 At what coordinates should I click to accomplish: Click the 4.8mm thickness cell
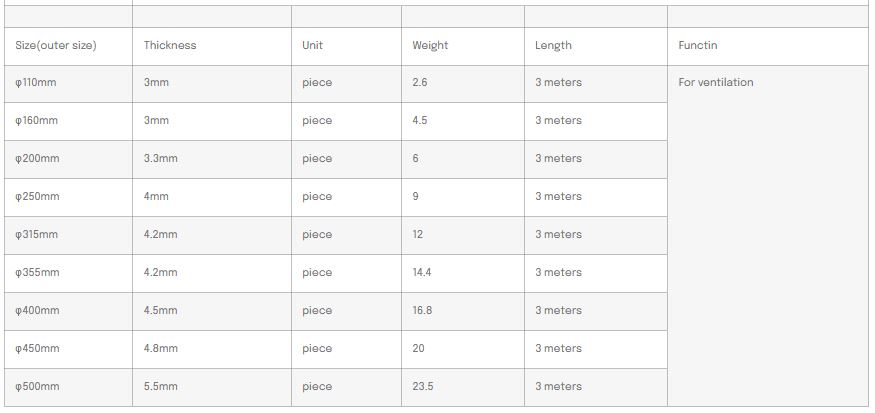(160, 348)
